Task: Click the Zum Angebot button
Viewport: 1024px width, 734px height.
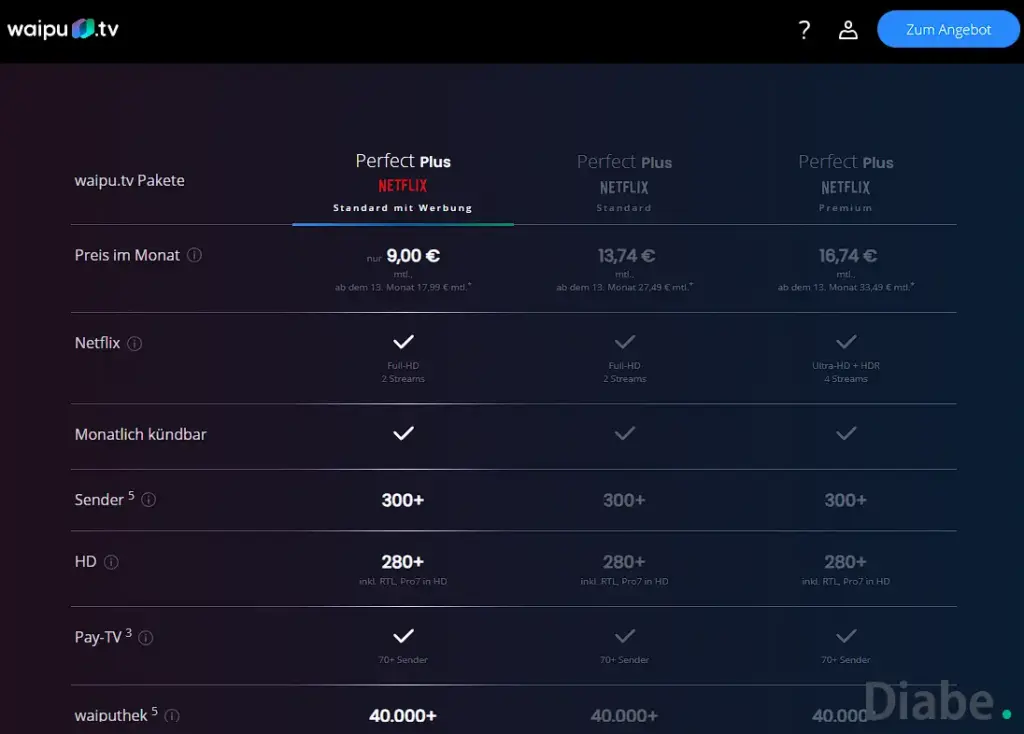Action: click(x=947, y=29)
